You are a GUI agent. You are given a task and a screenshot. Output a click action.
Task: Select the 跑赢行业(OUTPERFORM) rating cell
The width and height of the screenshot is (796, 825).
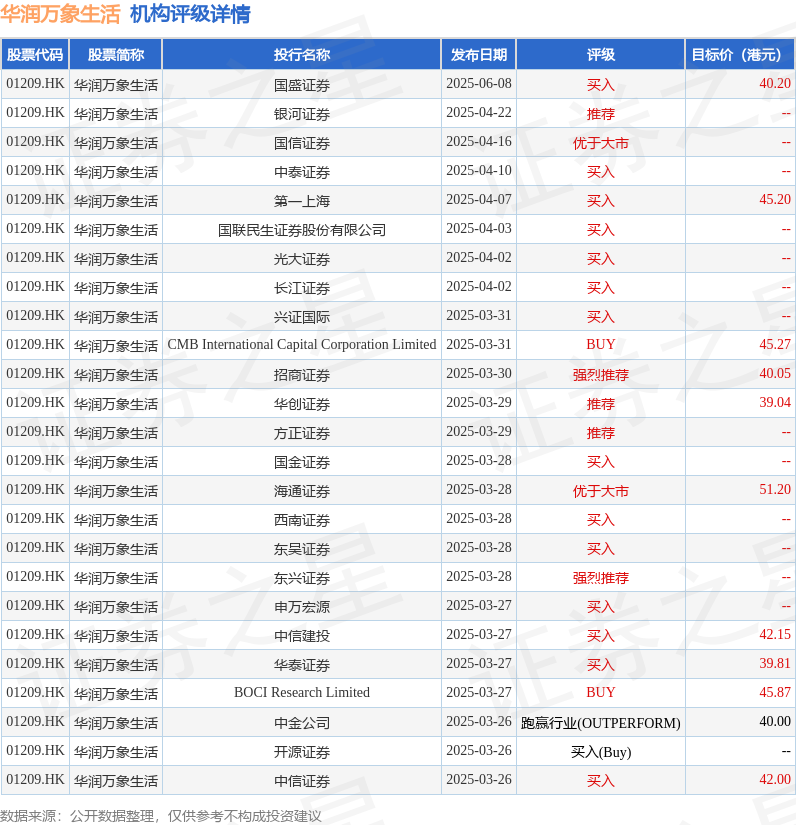pyautogui.click(x=600, y=723)
